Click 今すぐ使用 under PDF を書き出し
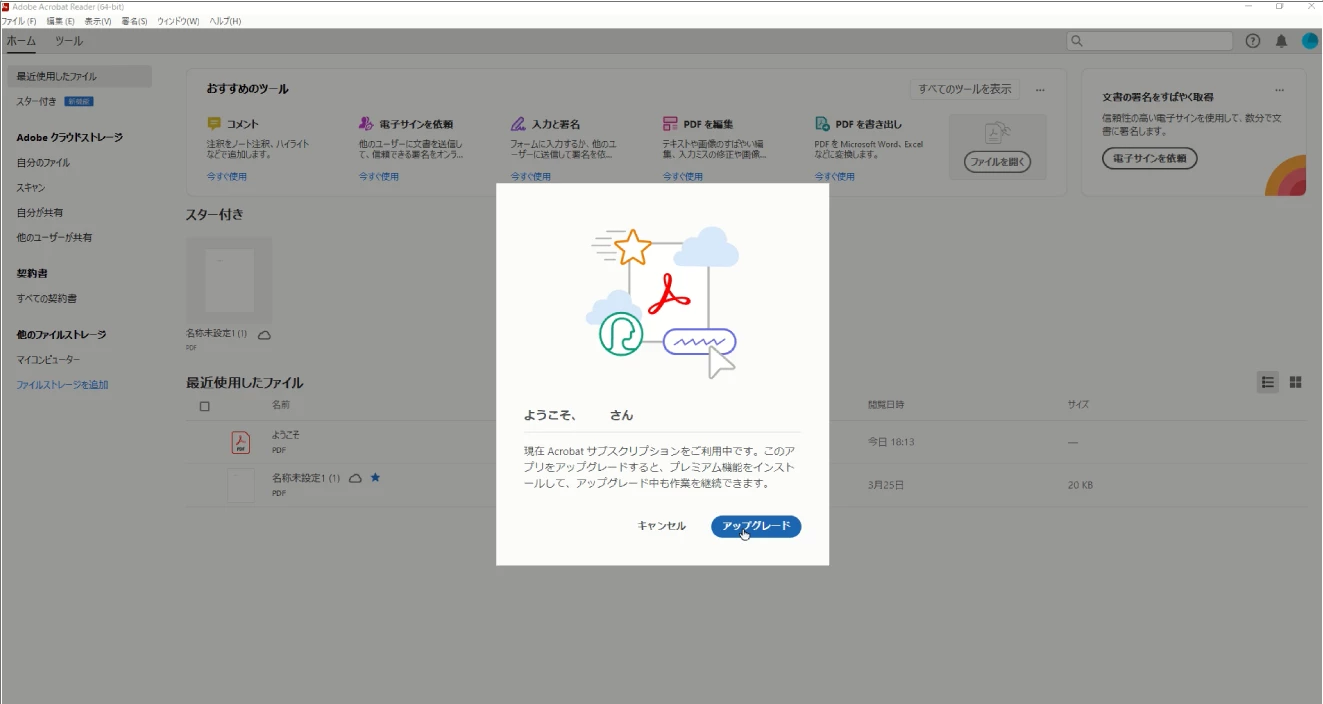Screen dimensions: 1323x704 tap(835, 177)
